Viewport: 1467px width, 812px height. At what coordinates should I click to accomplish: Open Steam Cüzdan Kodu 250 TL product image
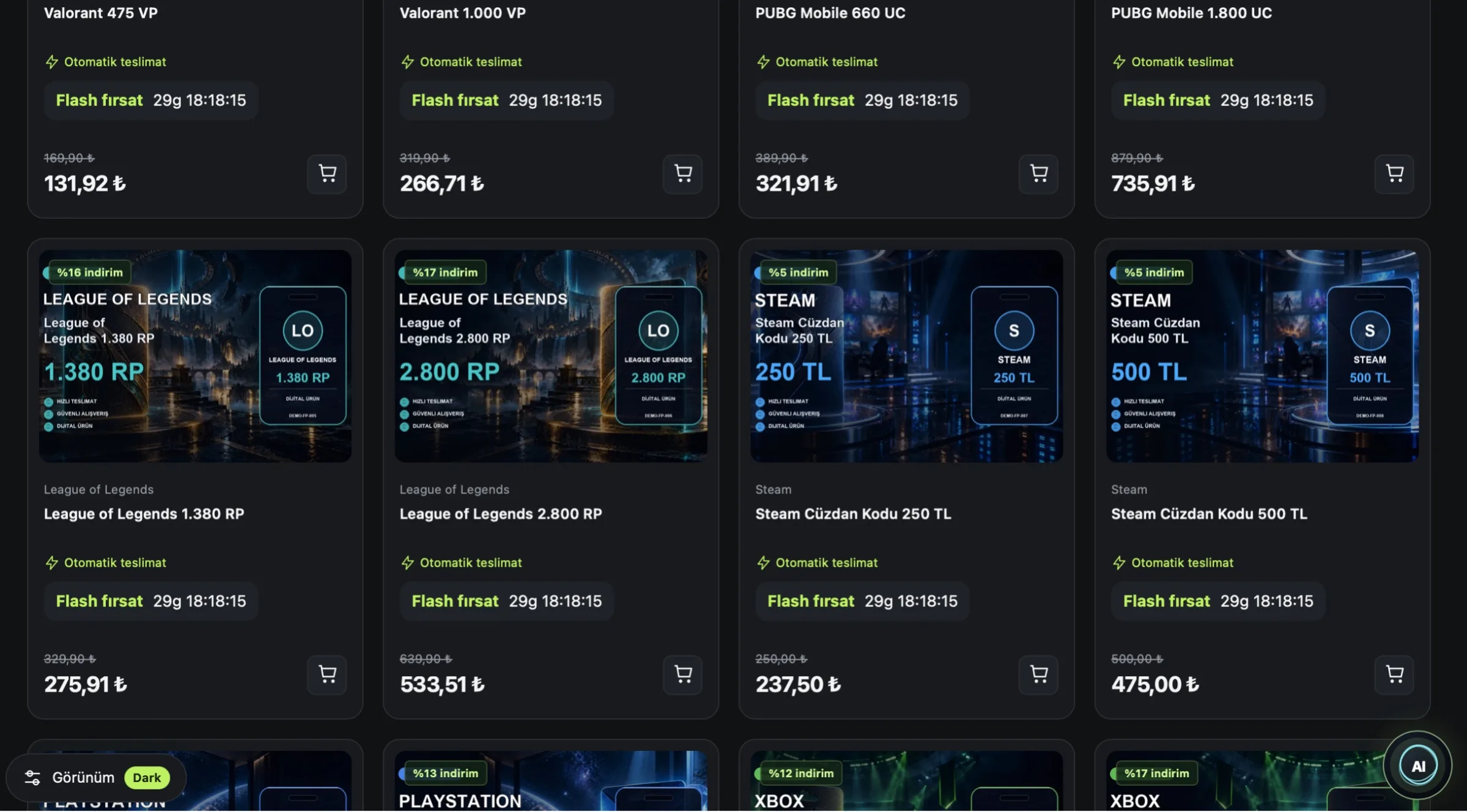pyautogui.click(x=907, y=356)
